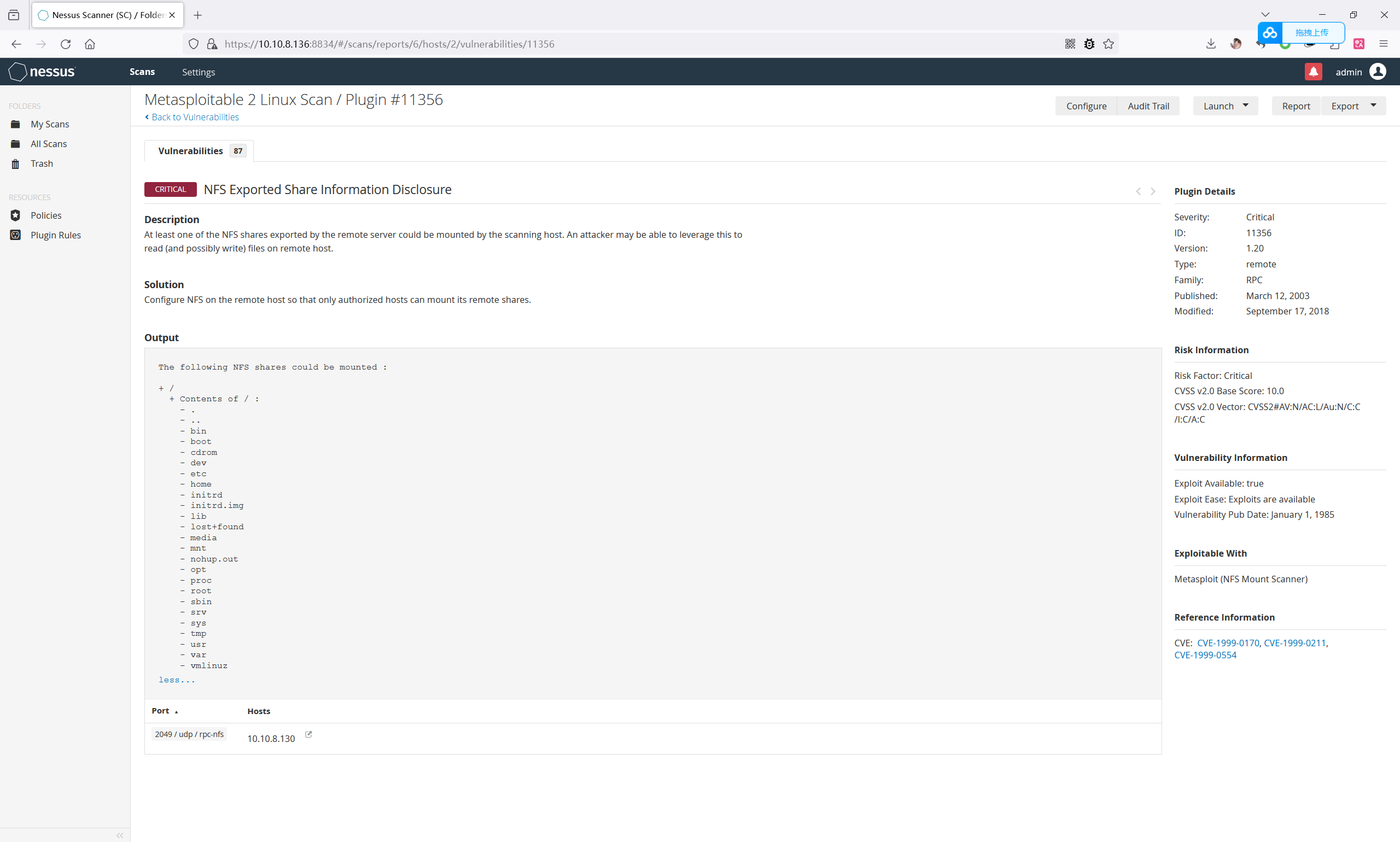Click host address 10.10.8.130

[x=271, y=738]
